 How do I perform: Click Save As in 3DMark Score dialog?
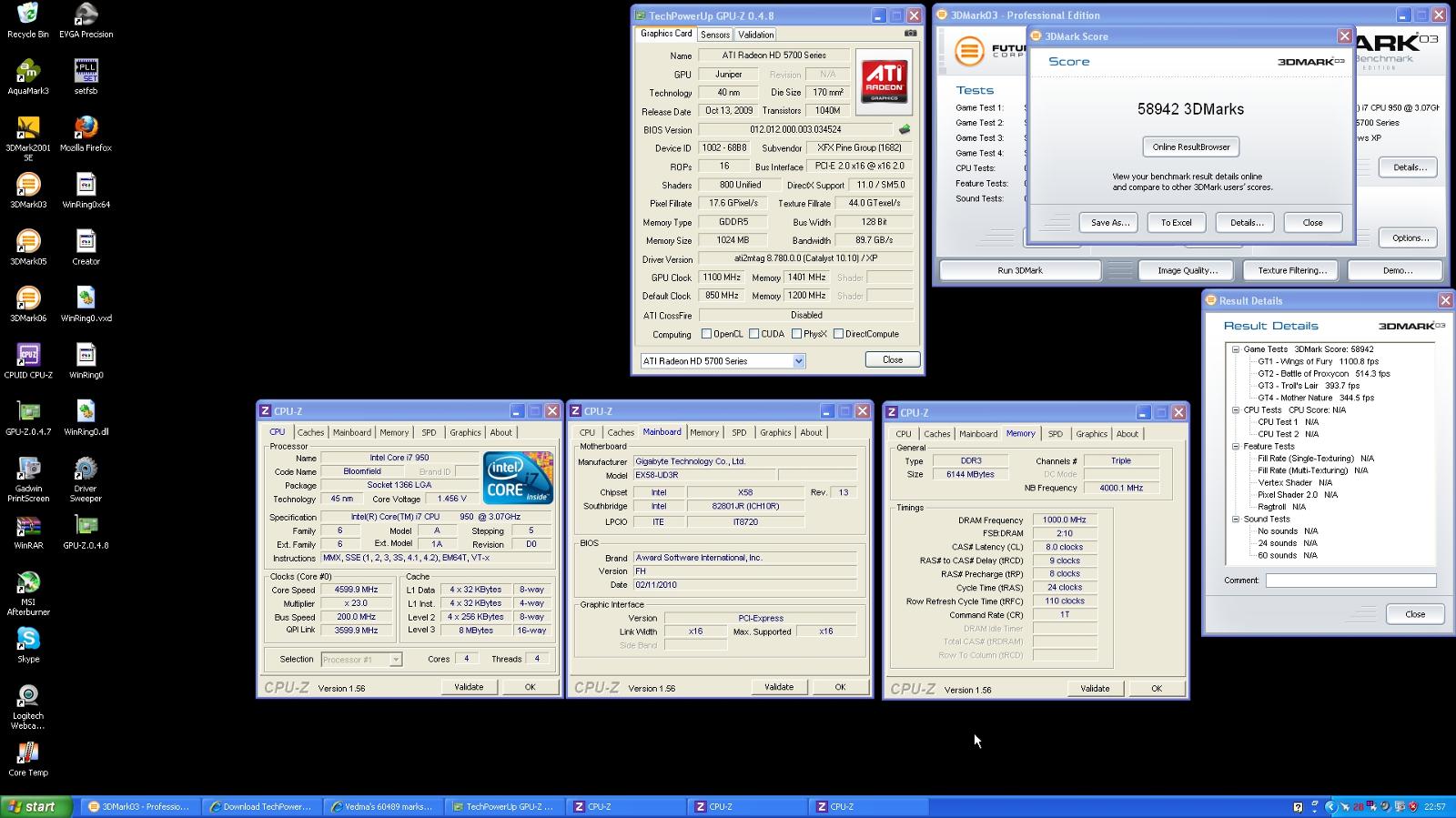click(1108, 222)
